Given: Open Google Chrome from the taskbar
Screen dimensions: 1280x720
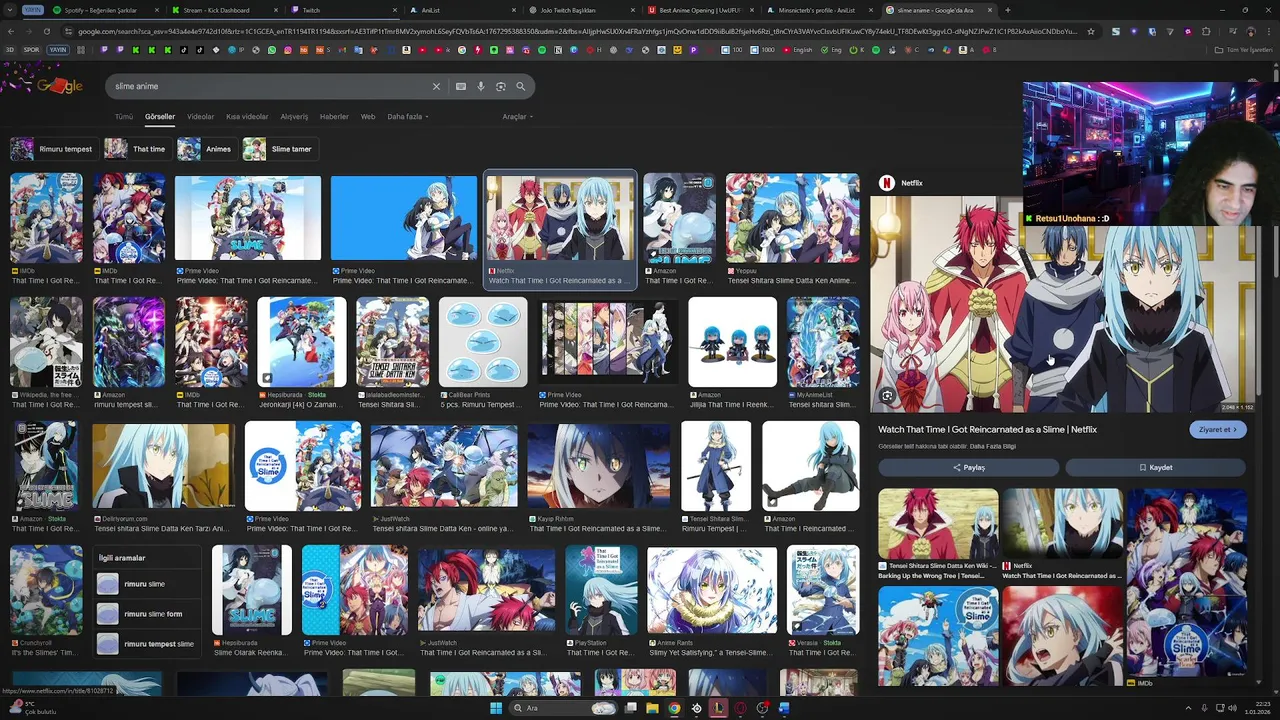Looking at the screenshot, I should pyautogui.click(x=674, y=708).
